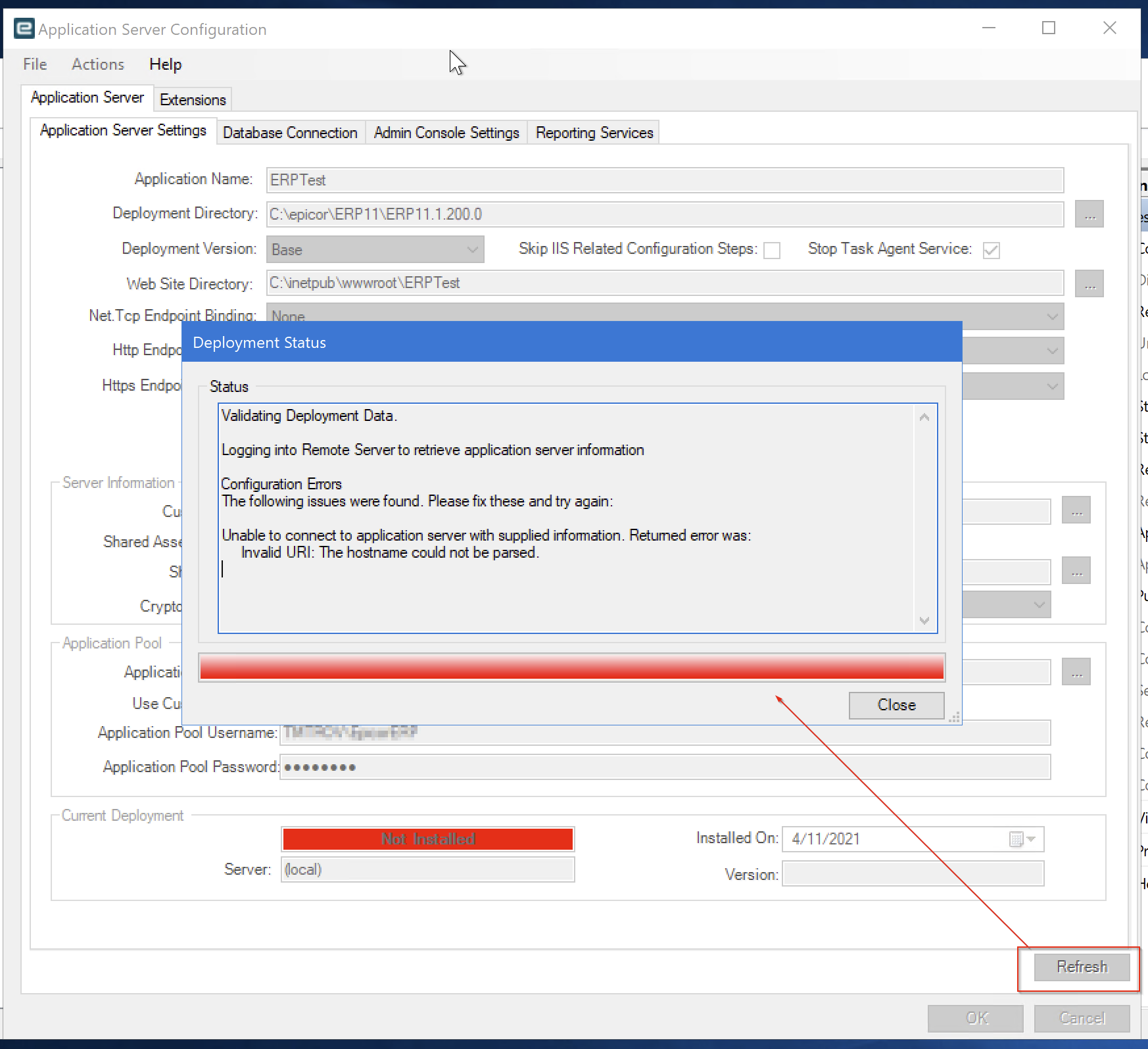Click the Deployment Status title bar

[x=571, y=342]
